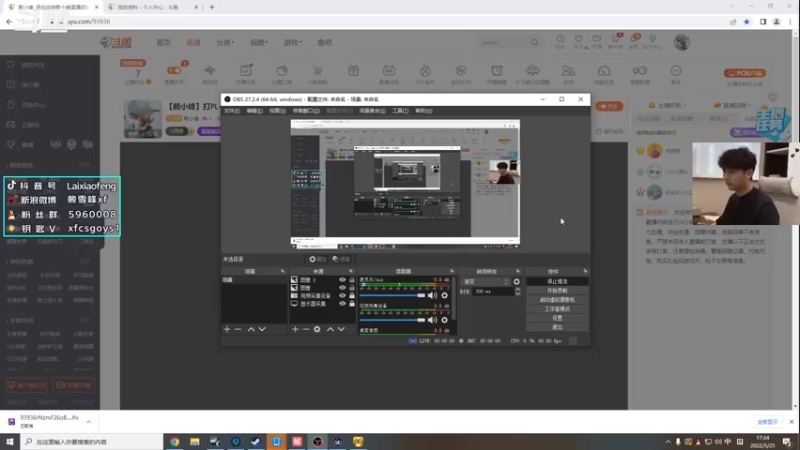Open the source filters toolbar button

[341, 259]
